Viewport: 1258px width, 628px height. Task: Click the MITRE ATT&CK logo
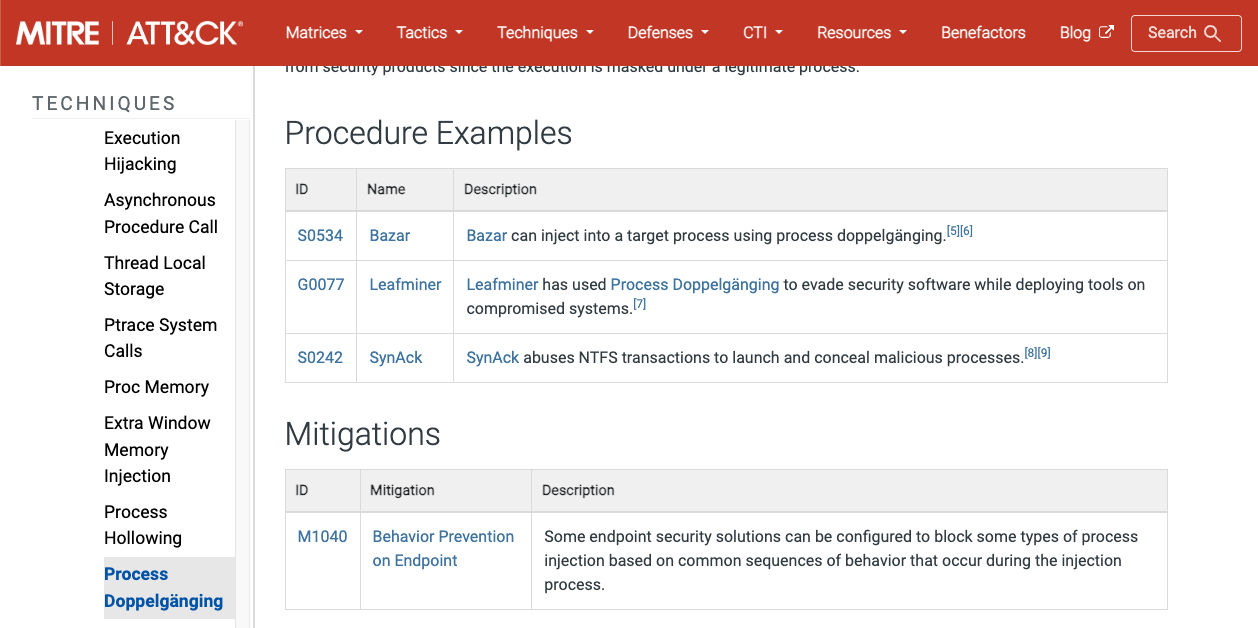point(130,33)
